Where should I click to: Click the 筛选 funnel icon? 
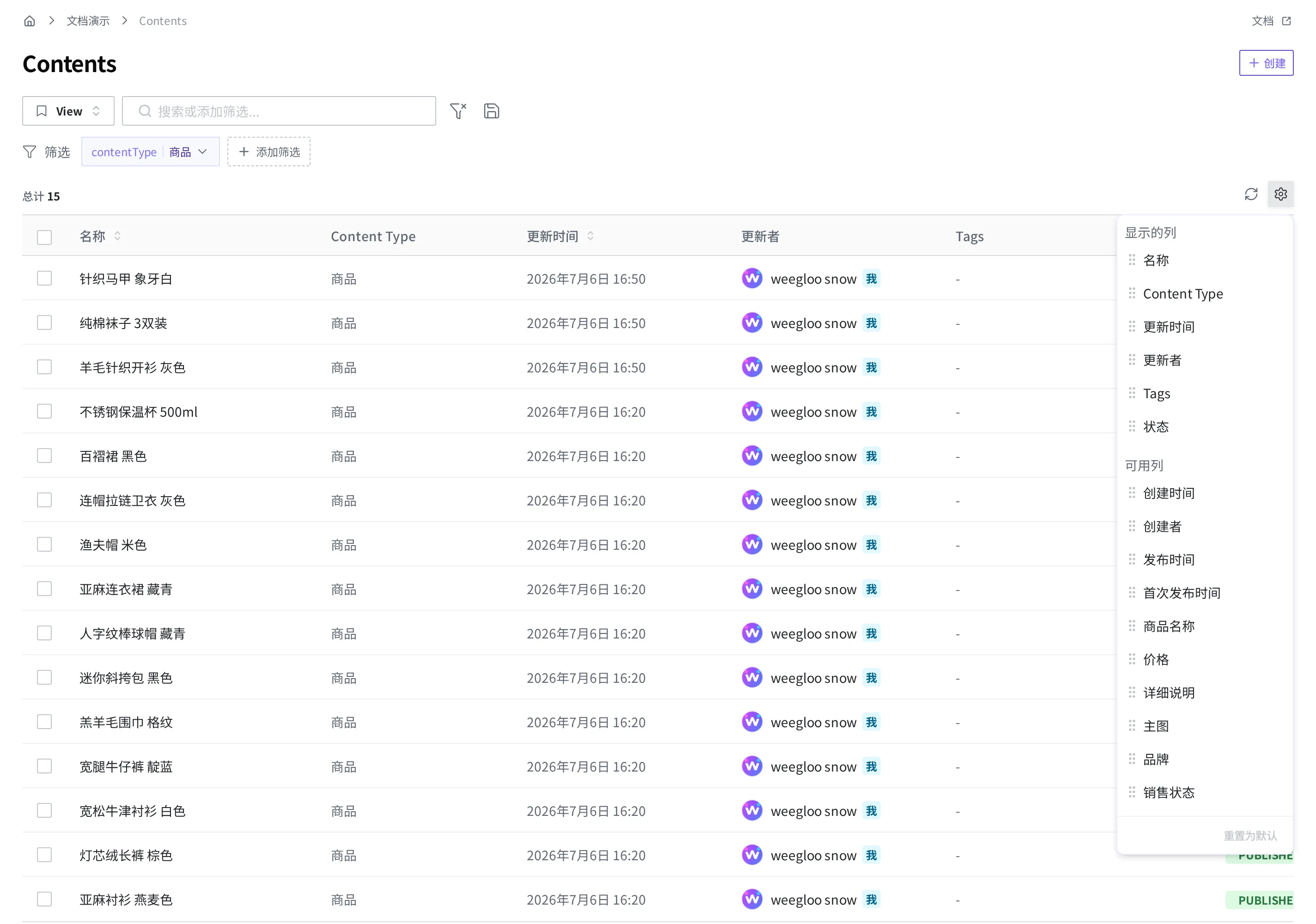pos(29,152)
